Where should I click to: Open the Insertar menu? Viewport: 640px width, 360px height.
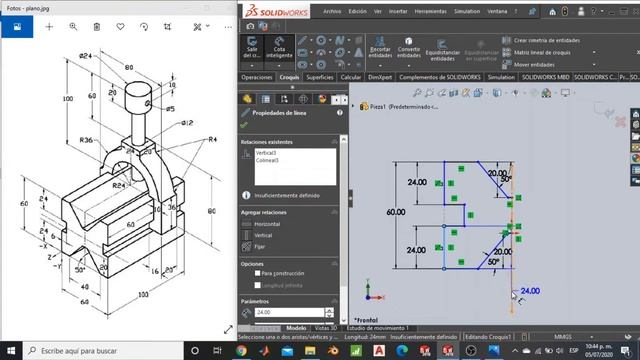pos(398,11)
